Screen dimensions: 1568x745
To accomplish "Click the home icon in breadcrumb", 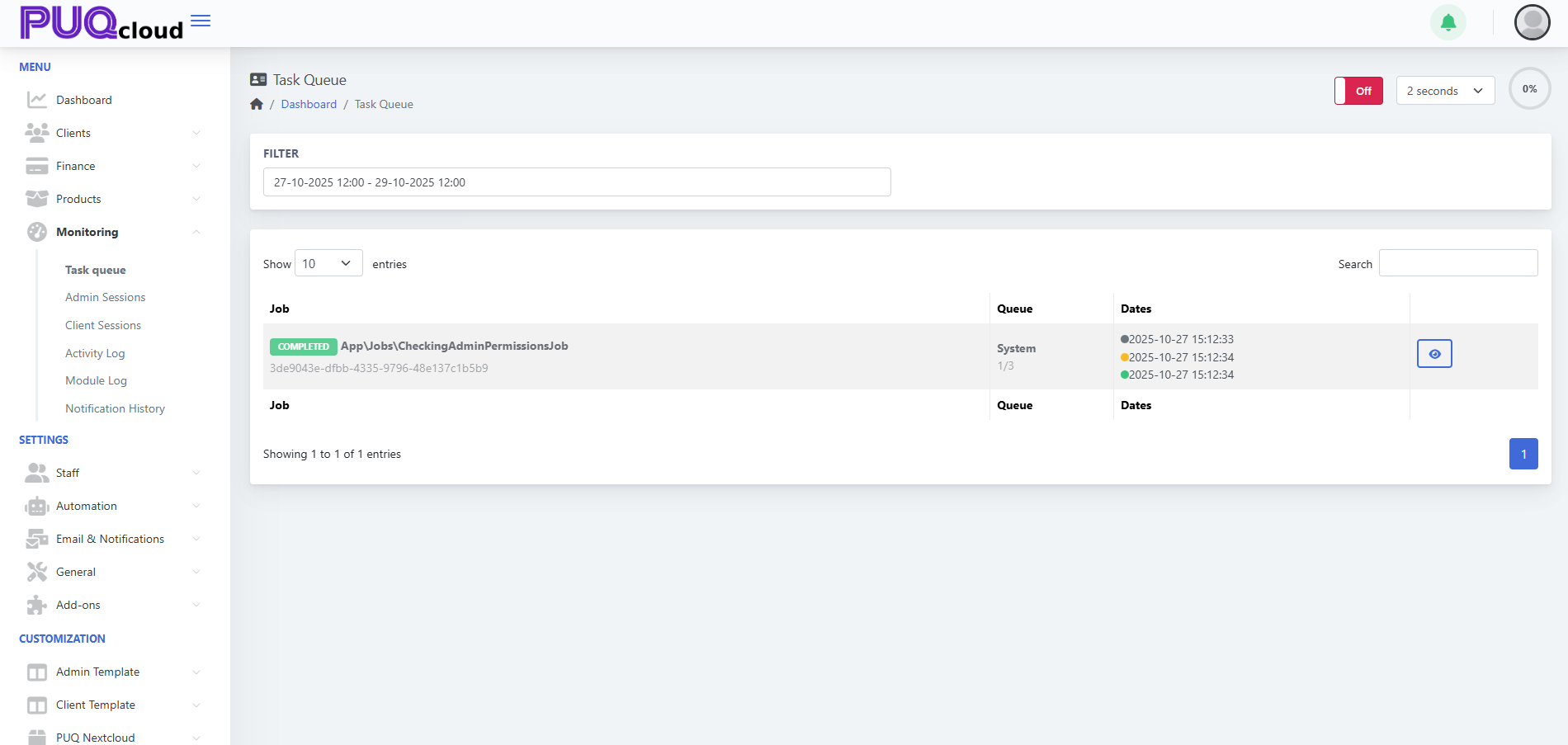I will 257,104.
